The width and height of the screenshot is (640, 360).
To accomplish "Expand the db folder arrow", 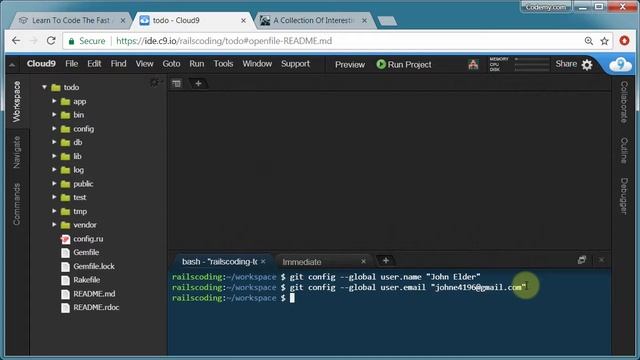I will tap(54, 142).
